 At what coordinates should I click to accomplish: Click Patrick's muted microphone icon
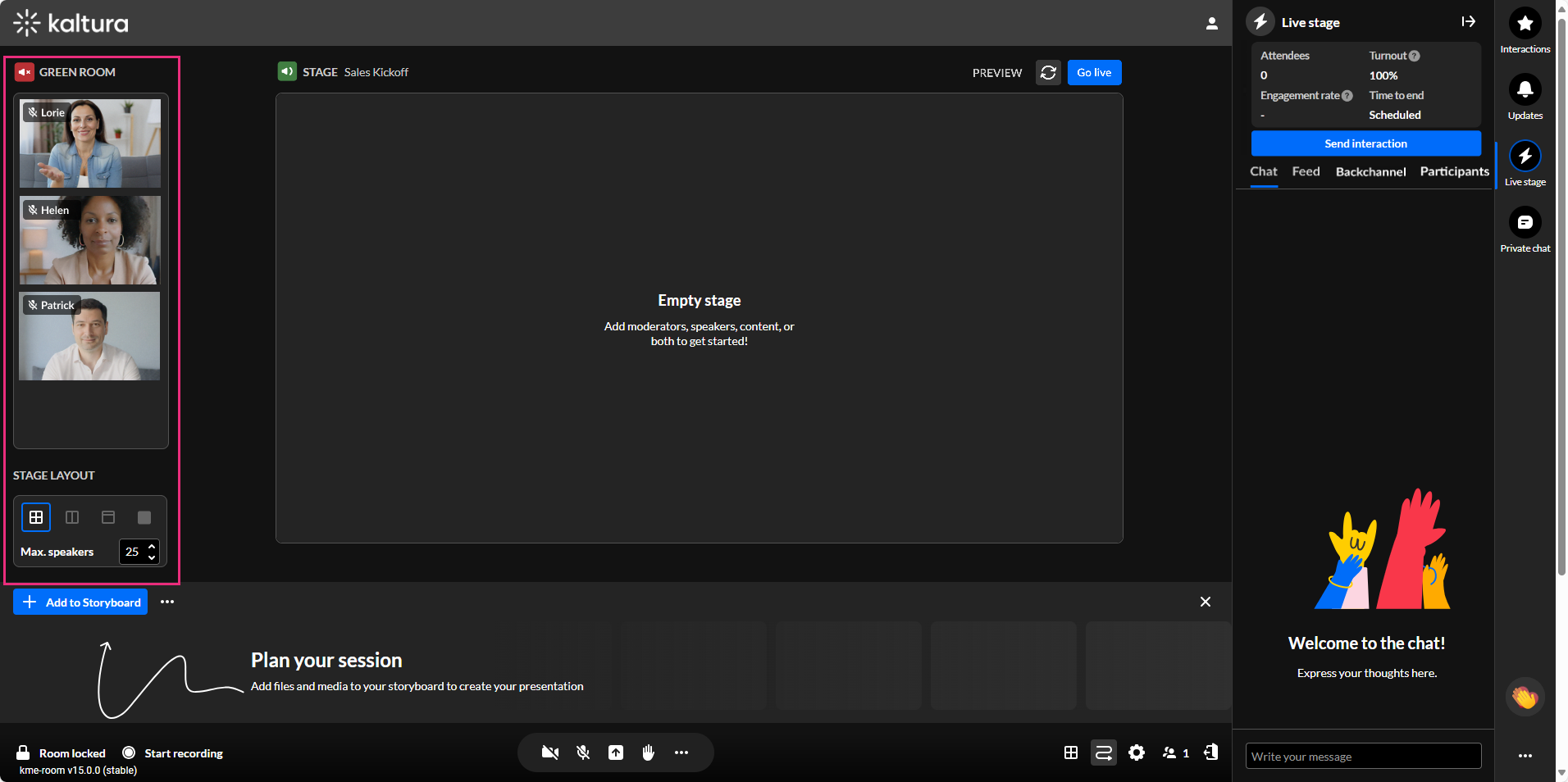click(33, 305)
